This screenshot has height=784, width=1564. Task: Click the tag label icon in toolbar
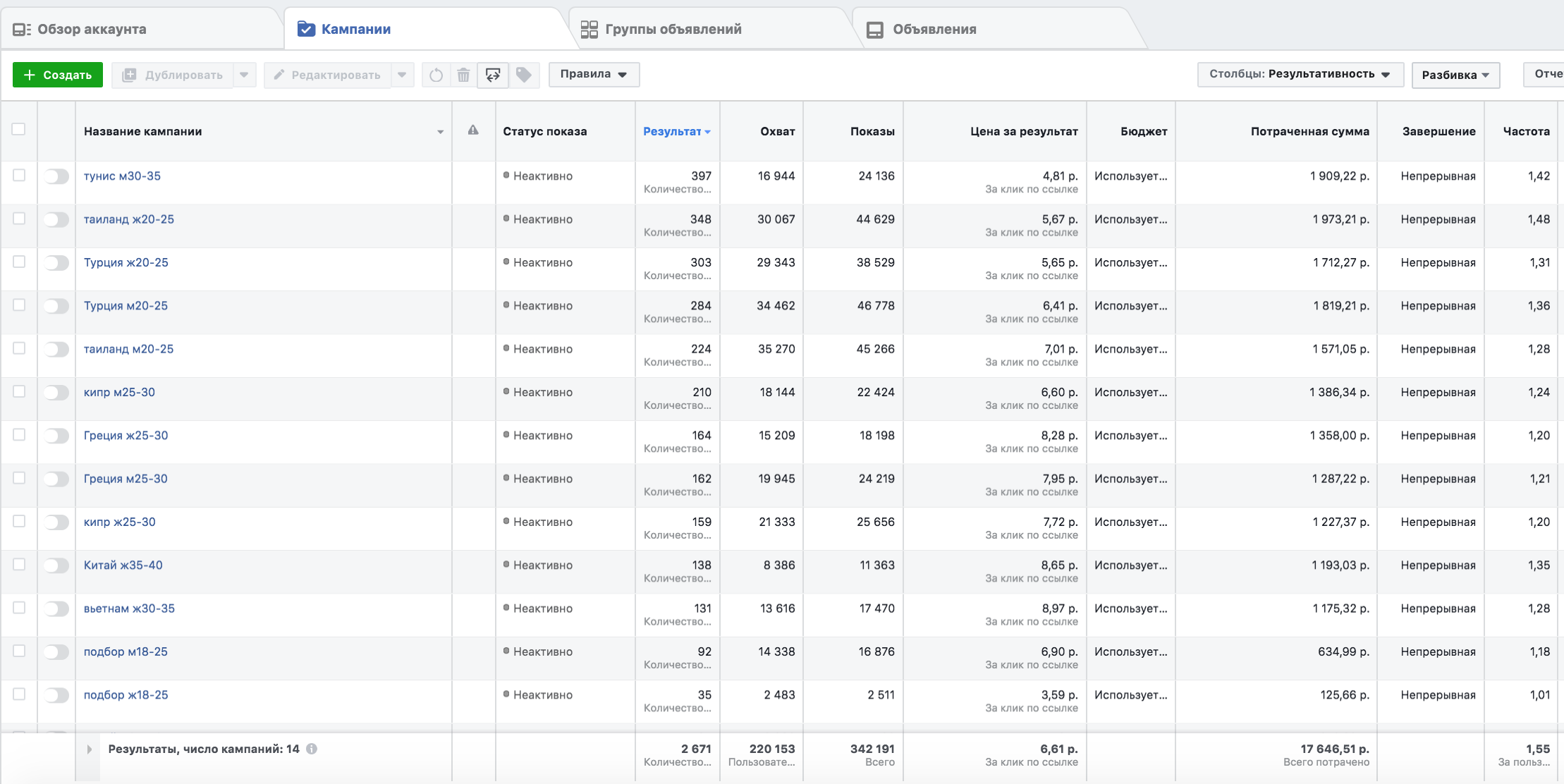523,75
